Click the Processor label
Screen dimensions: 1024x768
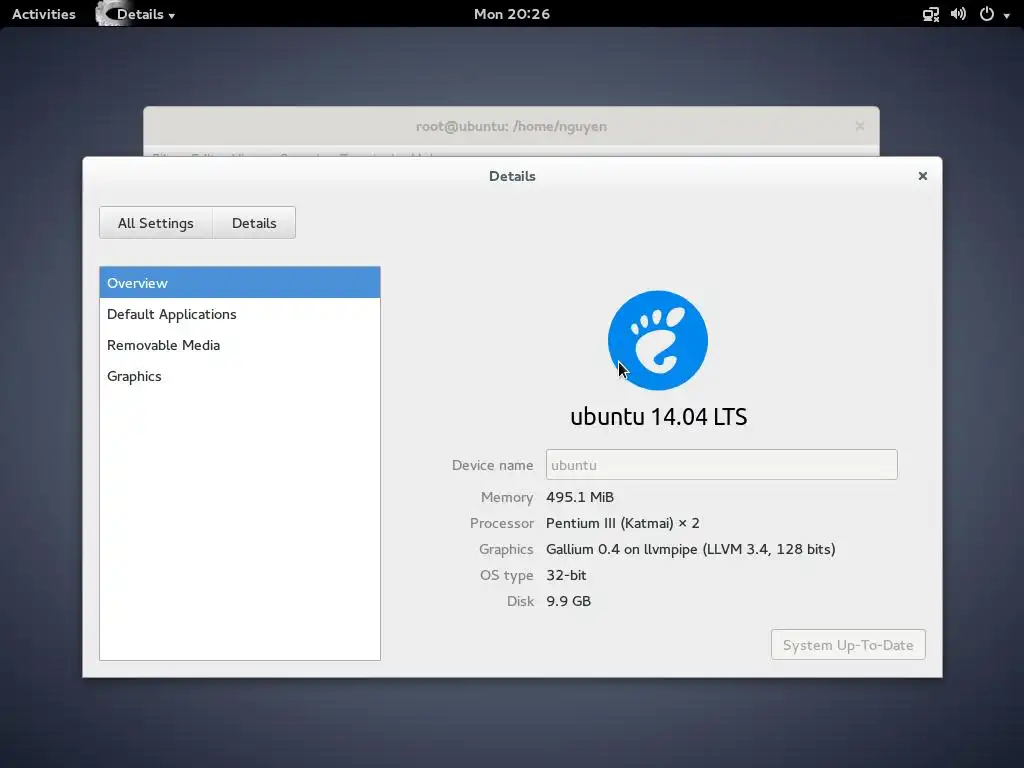(x=502, y=523)
